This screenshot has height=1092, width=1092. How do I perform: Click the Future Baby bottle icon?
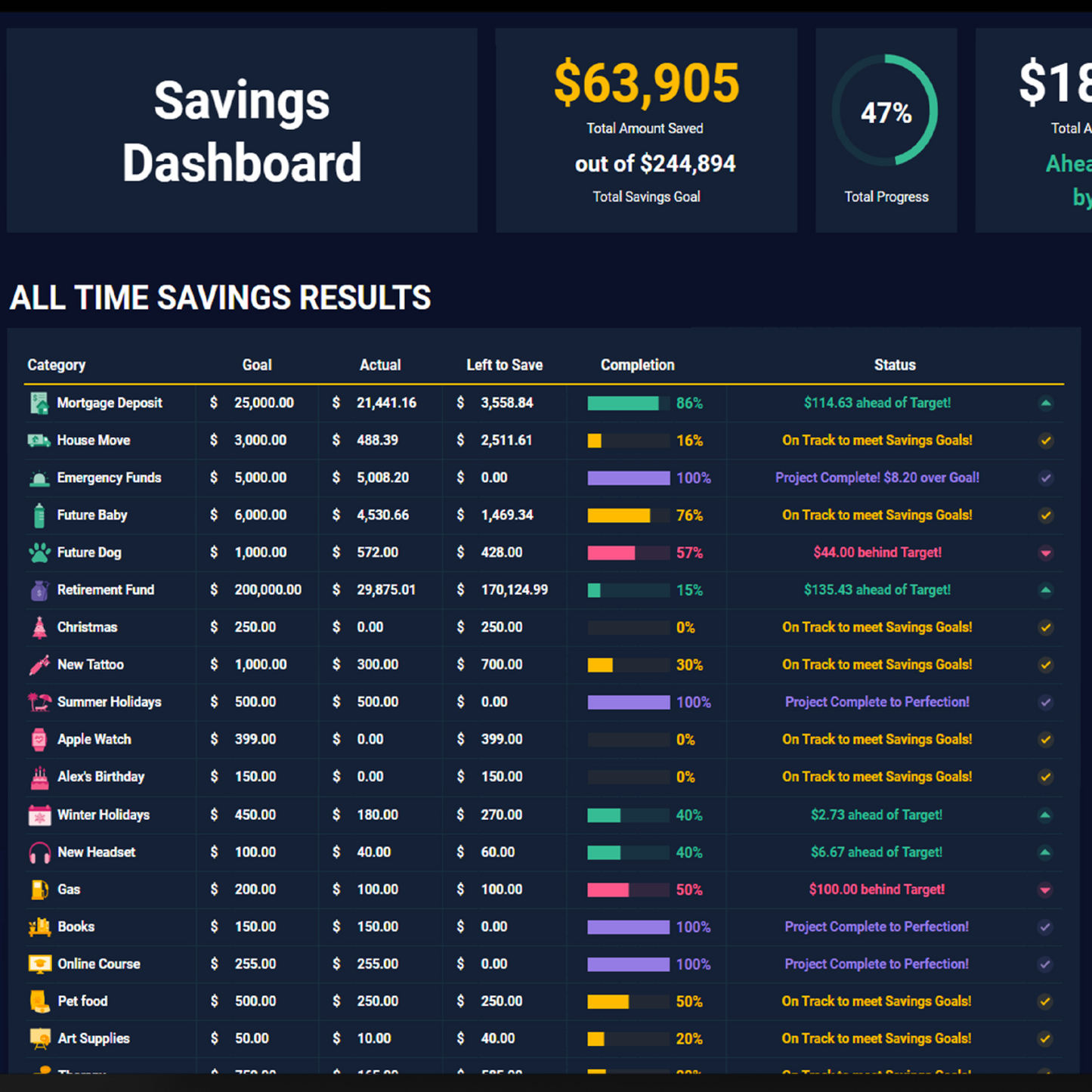pyautogui.click(x=39, y=515)
